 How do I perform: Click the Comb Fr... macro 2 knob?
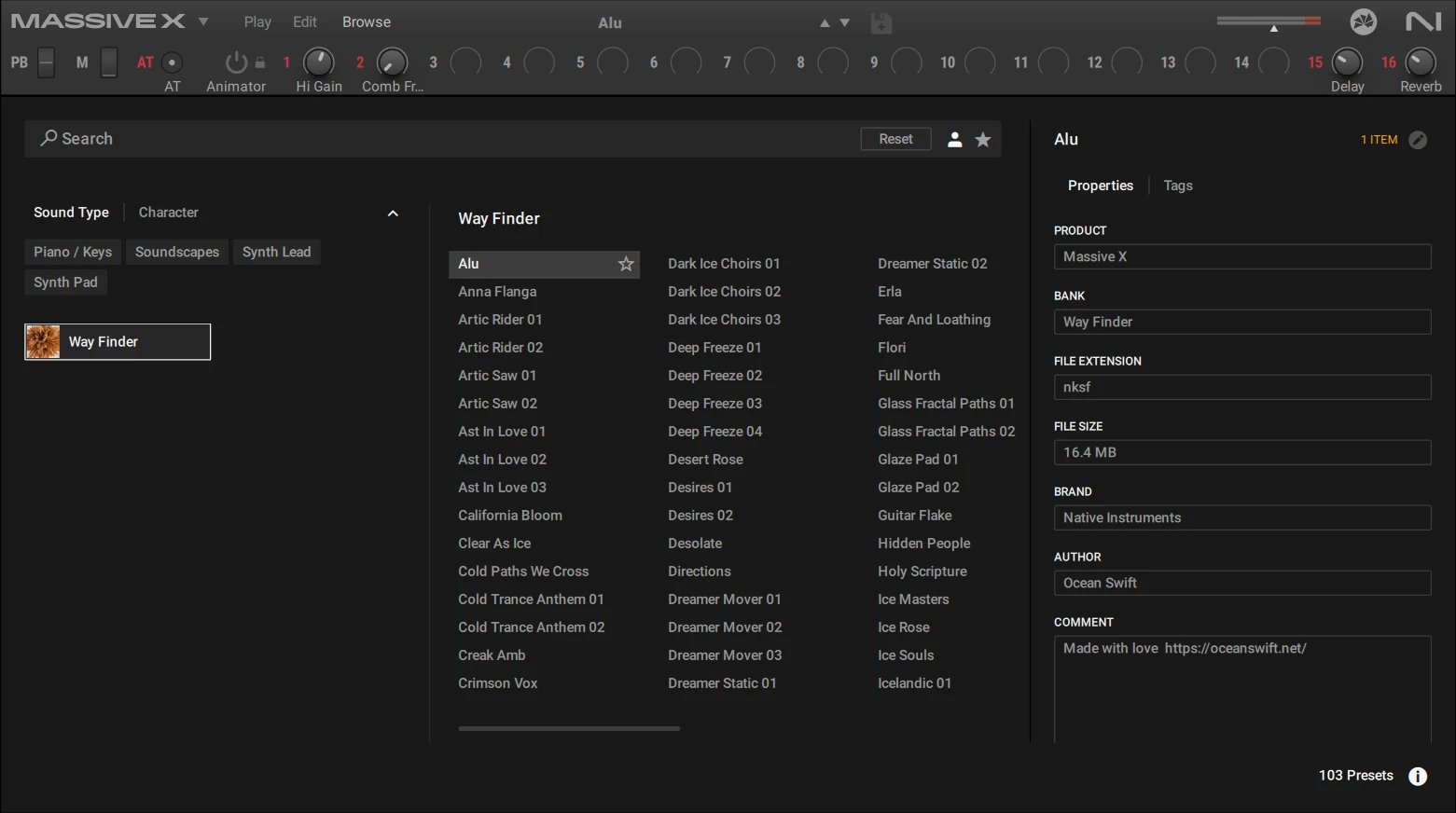[x=392, y=62]
